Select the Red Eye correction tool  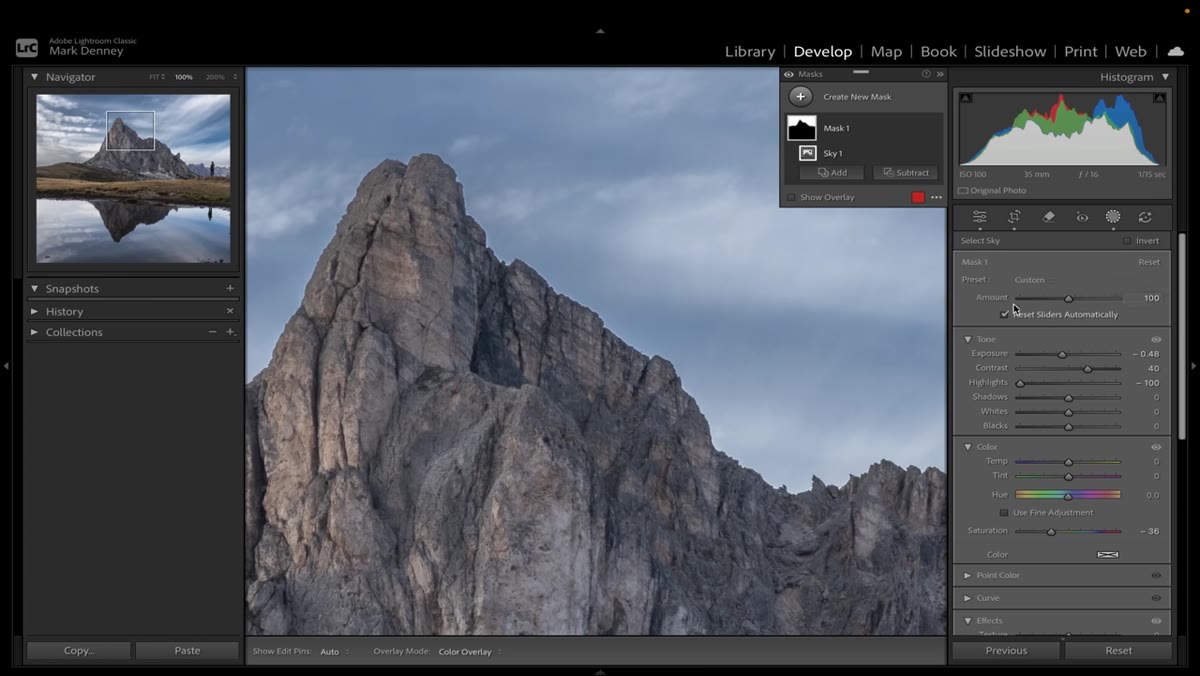[1081, 217]
